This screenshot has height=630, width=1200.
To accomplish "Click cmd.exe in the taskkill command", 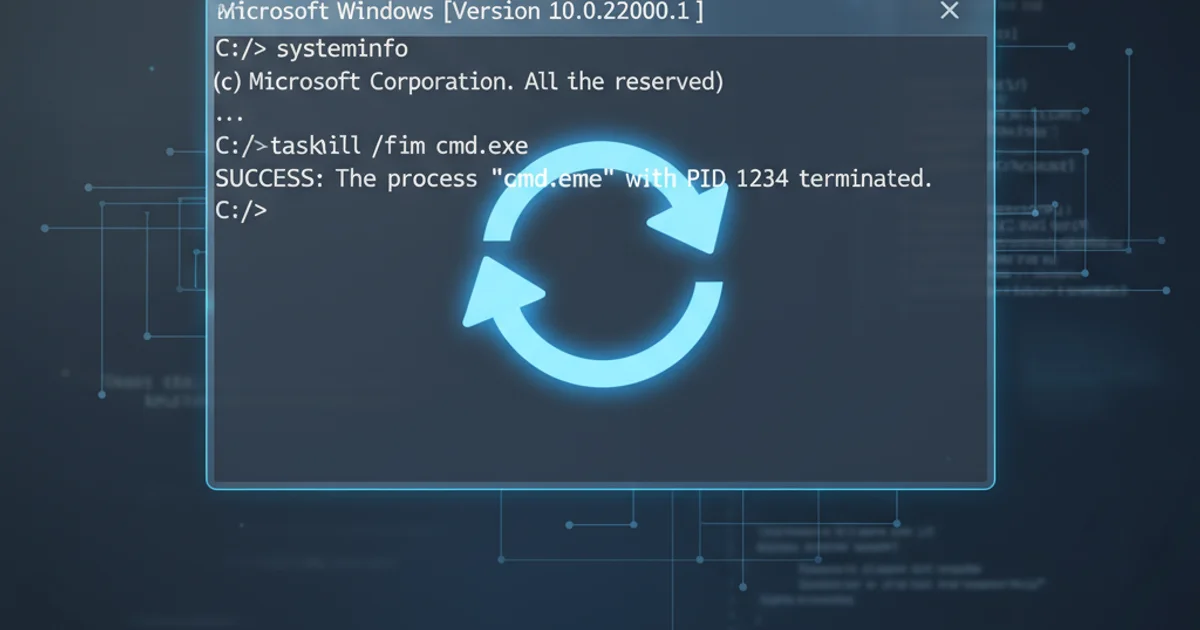I will tap(481, 146).
